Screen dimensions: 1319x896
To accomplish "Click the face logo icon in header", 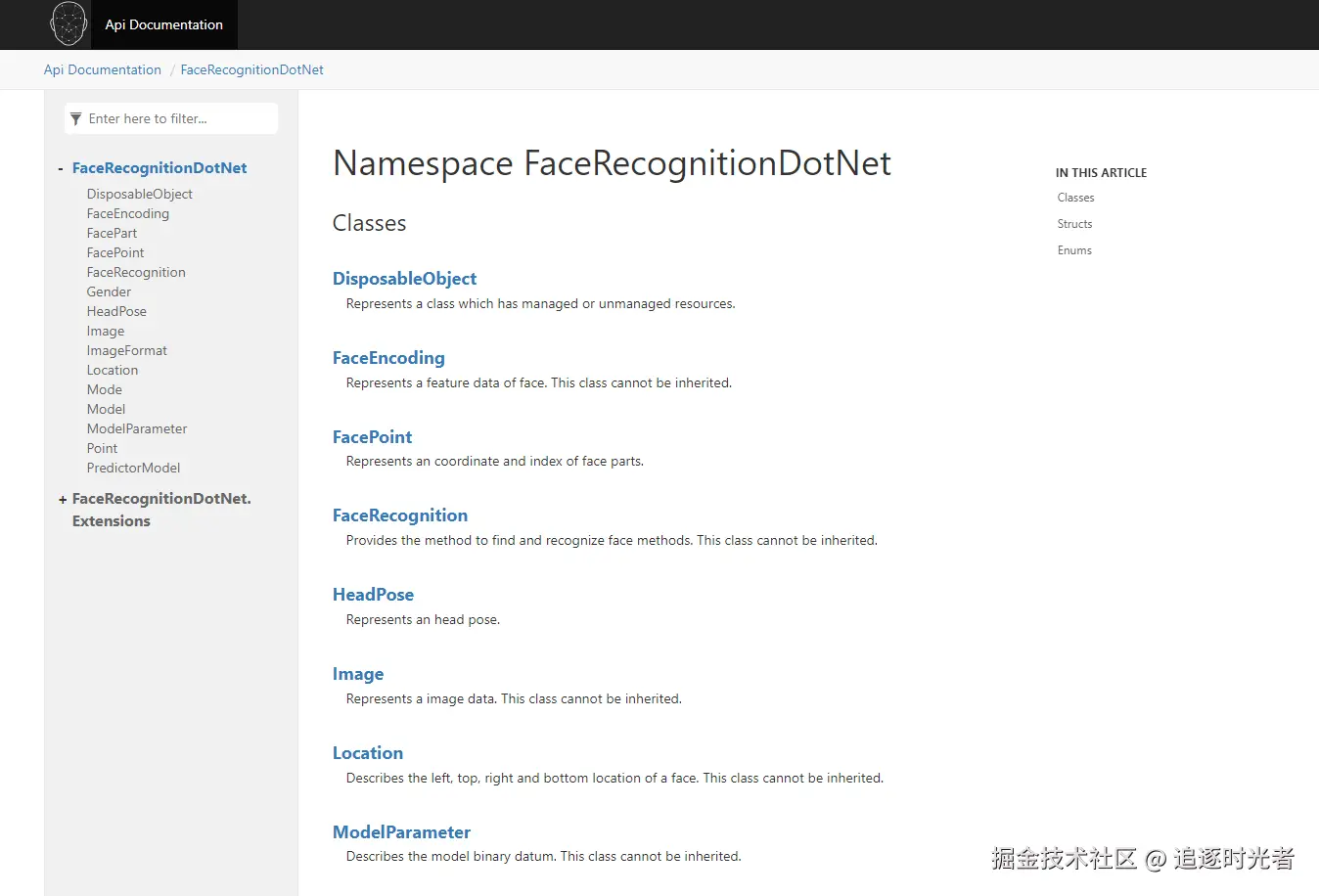I will [x=68, y=24].
